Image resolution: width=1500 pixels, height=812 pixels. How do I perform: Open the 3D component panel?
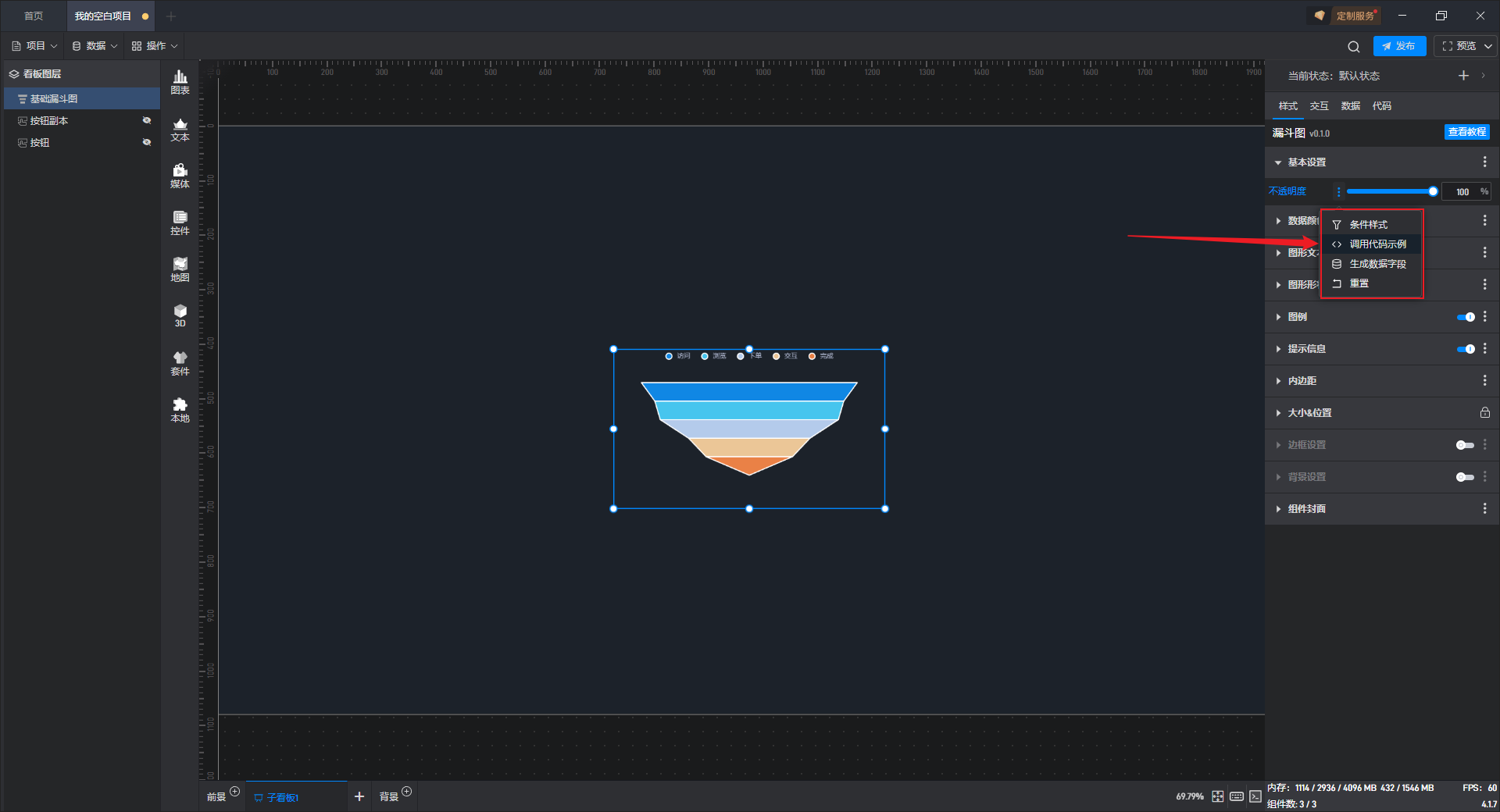click(180, 315)
